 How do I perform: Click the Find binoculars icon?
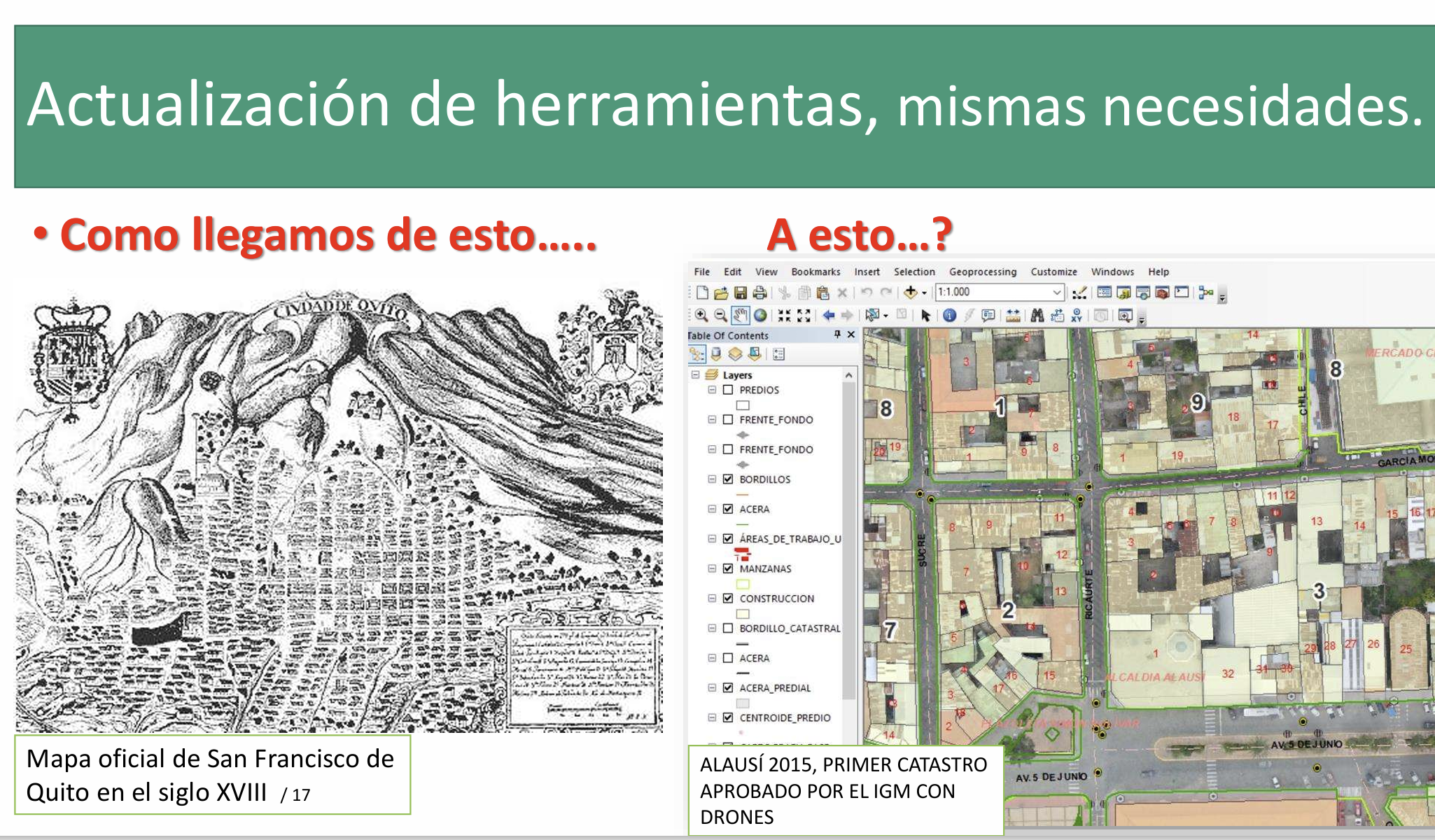(1037, 316)
